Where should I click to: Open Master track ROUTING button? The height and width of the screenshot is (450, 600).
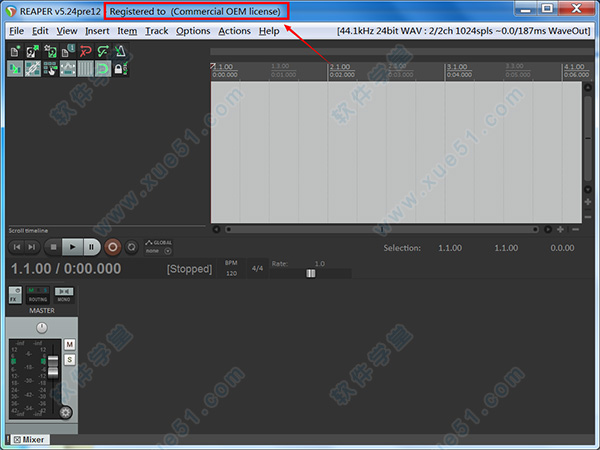point(38,294)
